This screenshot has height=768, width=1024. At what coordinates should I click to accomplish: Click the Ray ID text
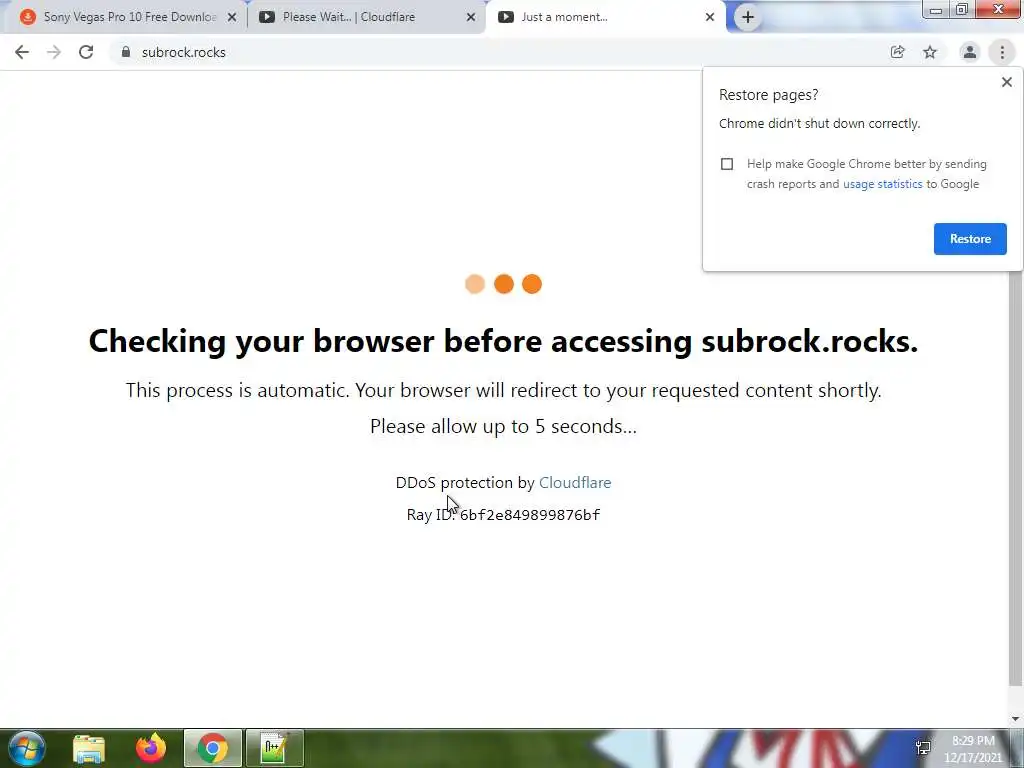(503, 515)
